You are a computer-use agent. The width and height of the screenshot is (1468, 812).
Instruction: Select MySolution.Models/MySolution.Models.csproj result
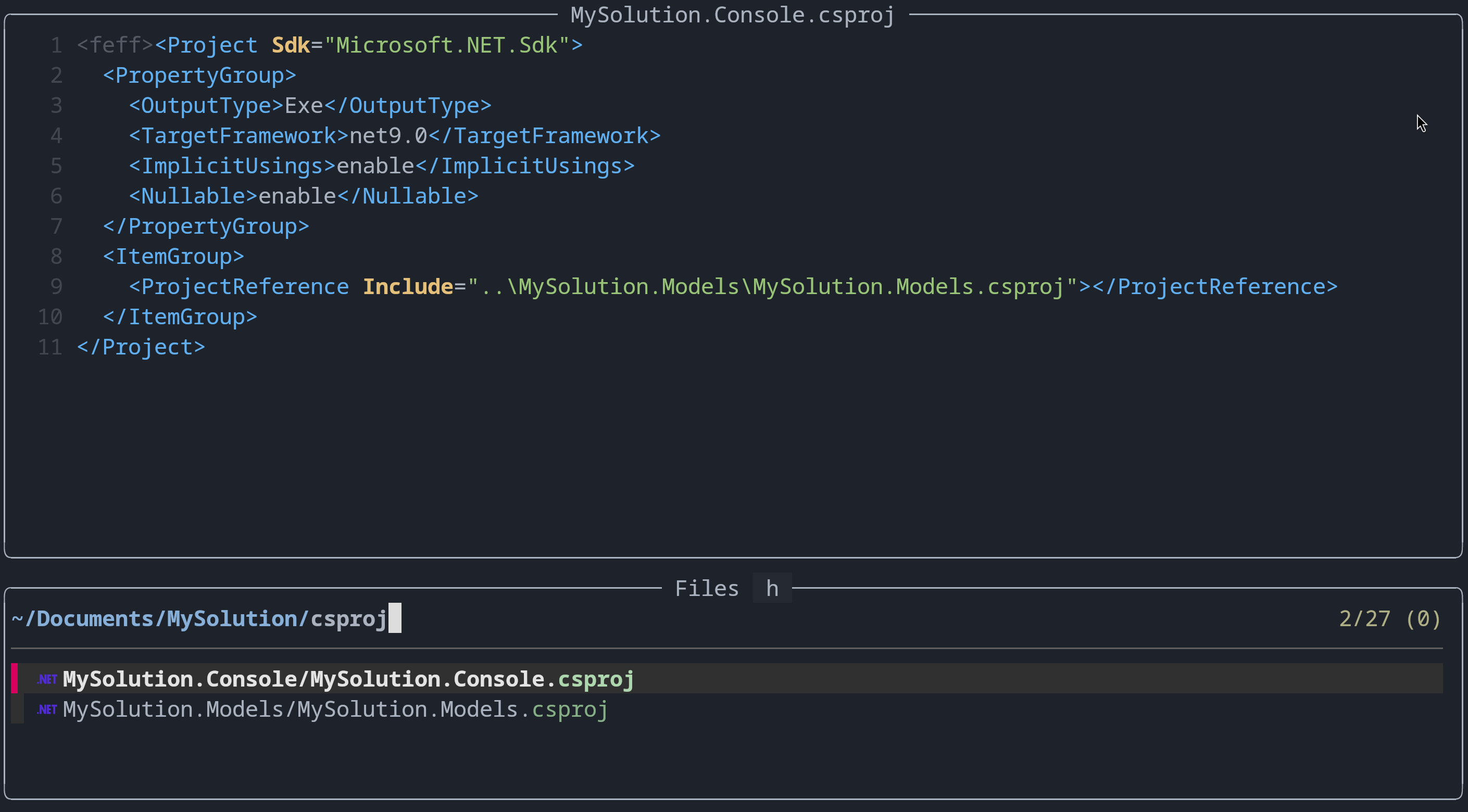tap(726, 708)
